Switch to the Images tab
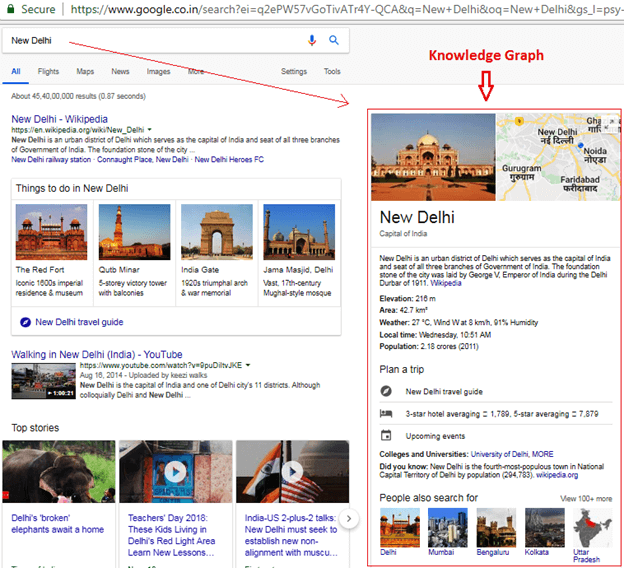 click(158, 72)
